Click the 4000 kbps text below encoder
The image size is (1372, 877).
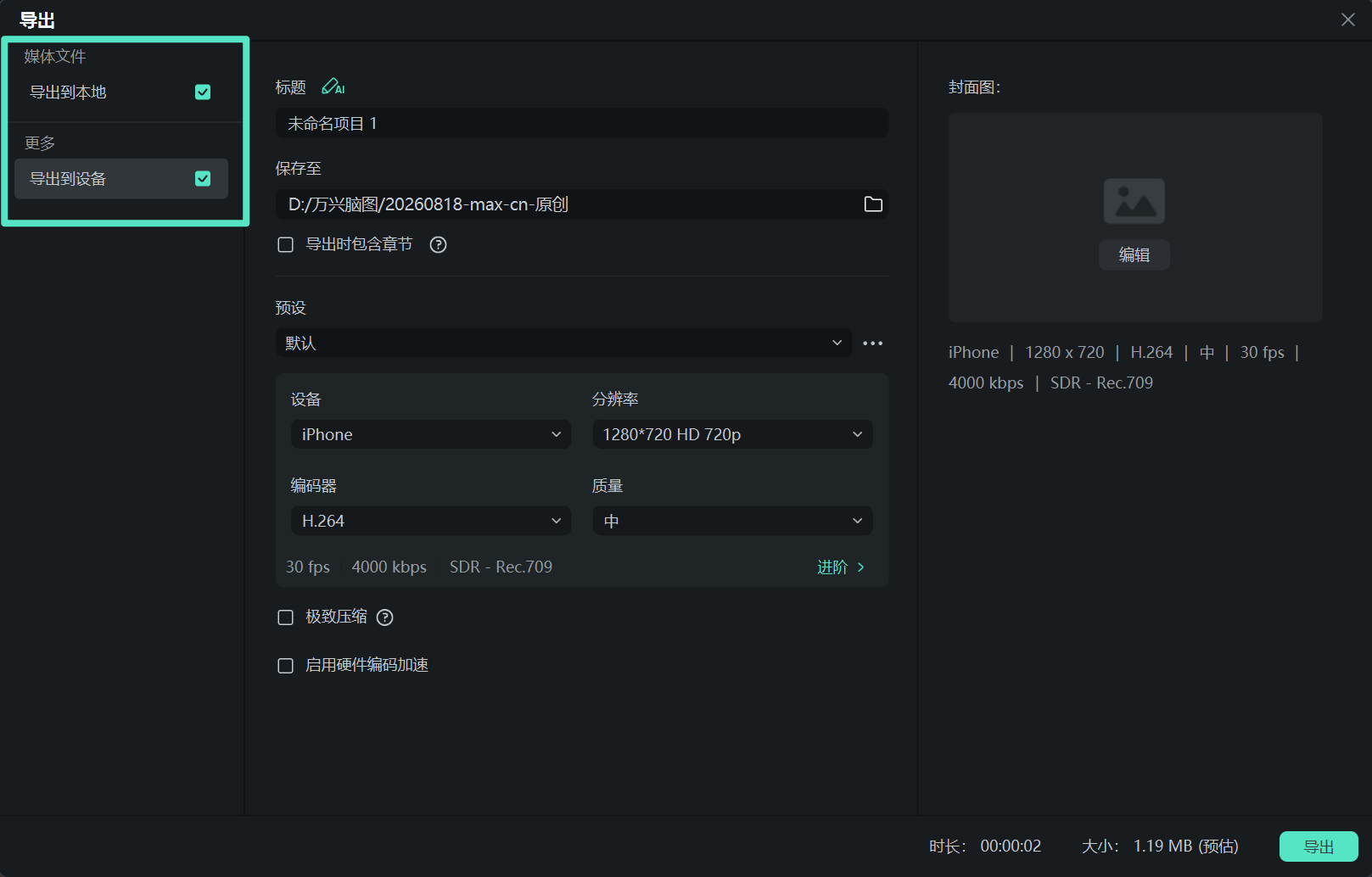pos(389,567)
